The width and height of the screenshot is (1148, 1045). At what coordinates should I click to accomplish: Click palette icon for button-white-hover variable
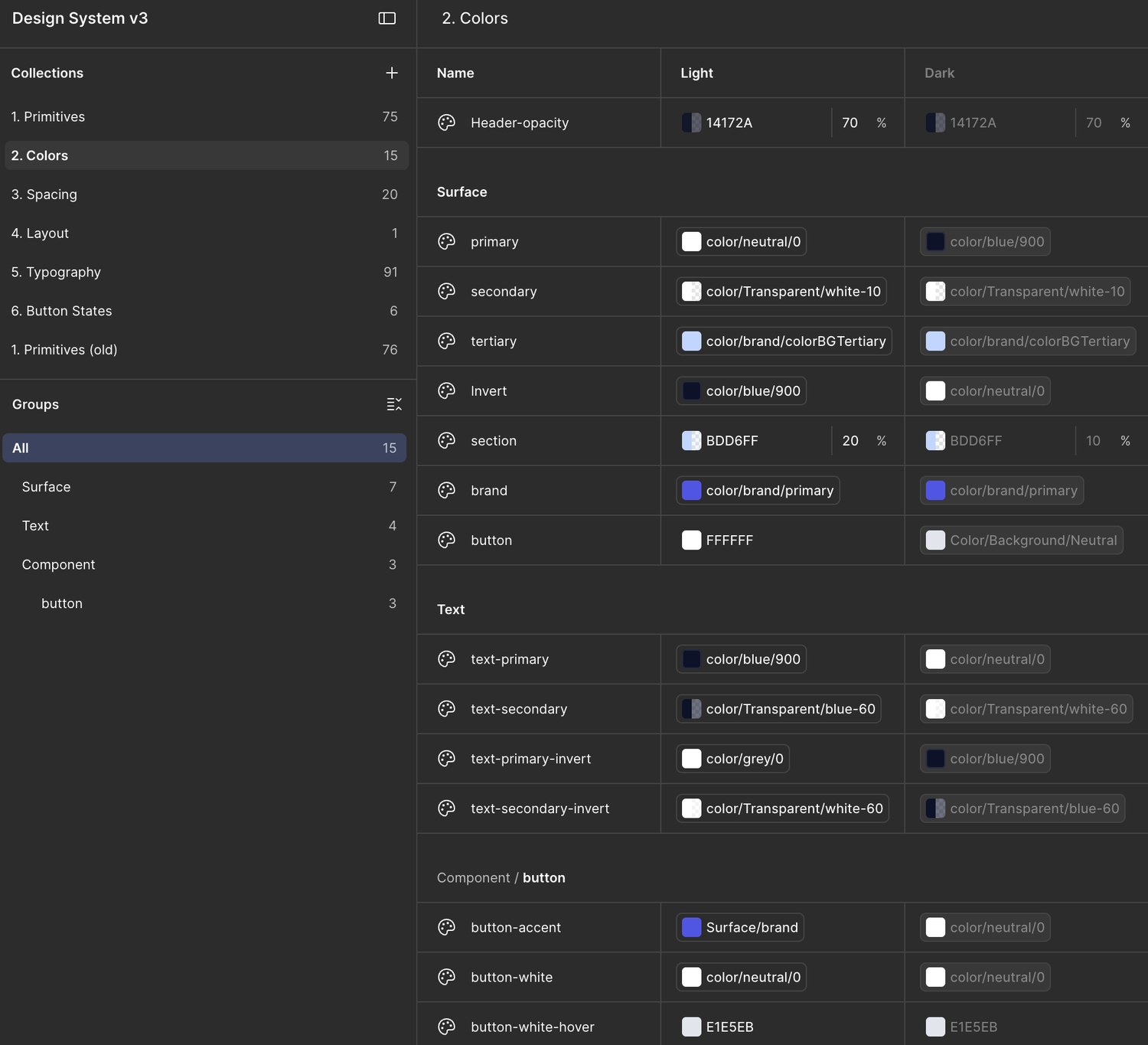point(447,1027)
